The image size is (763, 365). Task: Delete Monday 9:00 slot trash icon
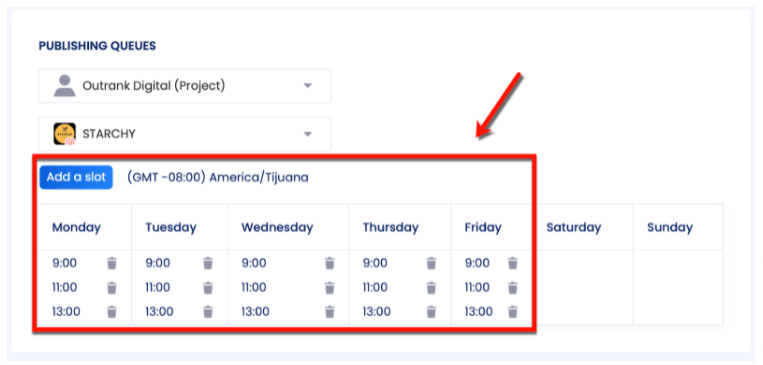pyautogui.click(x=112, y=263)
